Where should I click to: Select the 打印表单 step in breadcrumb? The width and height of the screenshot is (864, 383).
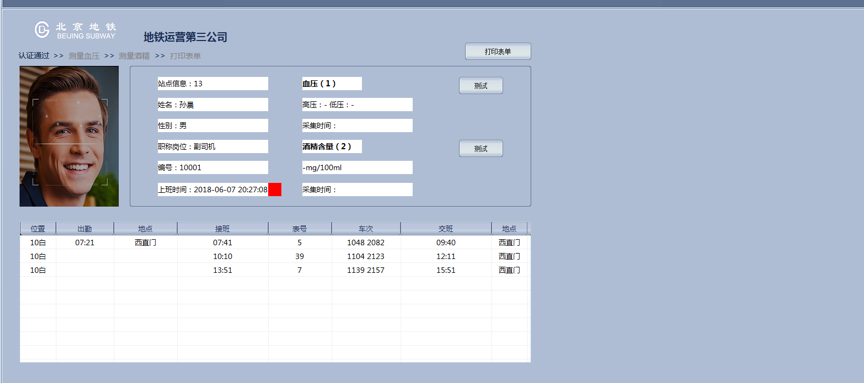pyautogui.click(x=185, y=56)
